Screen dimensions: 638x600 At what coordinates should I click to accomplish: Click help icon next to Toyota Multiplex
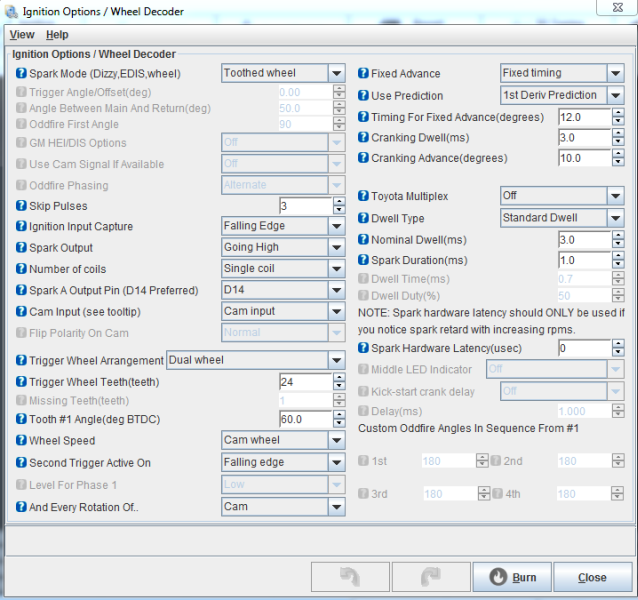tap(364, 196)
